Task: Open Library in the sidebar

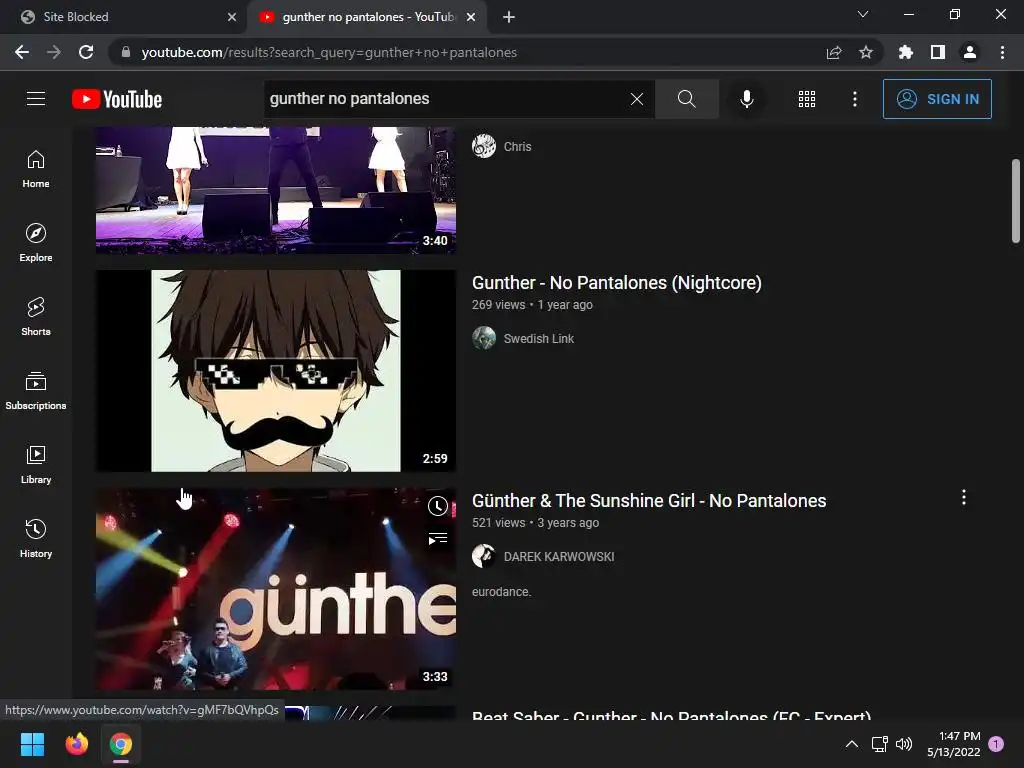Action: 36,464
